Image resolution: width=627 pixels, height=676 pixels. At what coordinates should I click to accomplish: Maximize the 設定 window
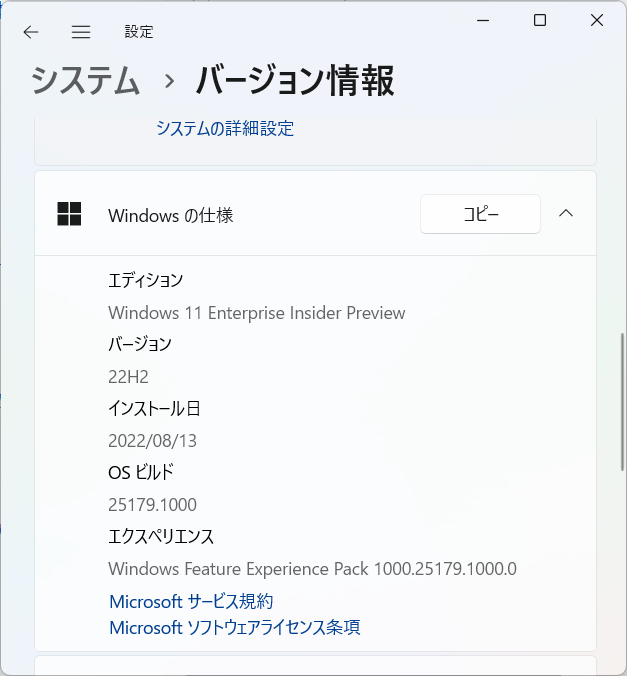(x=540, y=20)
